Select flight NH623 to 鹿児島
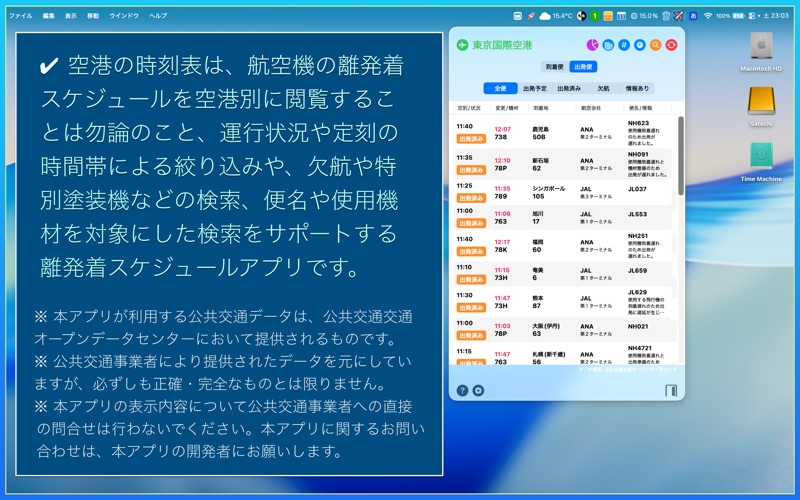Image resolution: width=800 pixels, height=500 pixels. pos(563,133)
